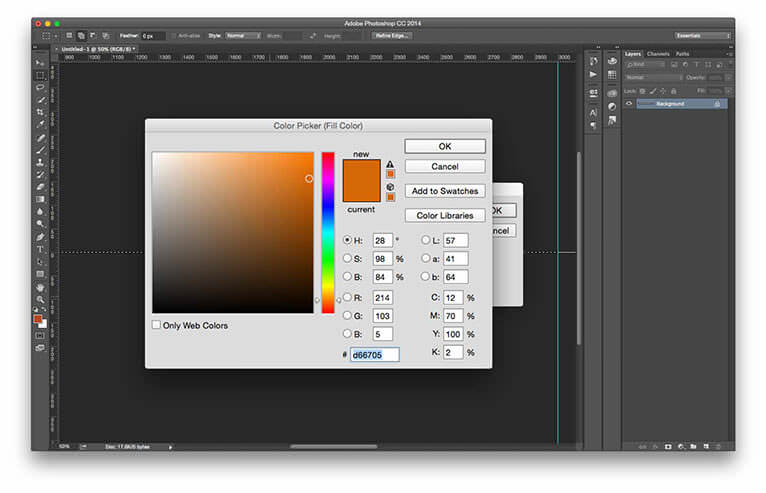The height and width of the screenshot is (493, 766).
Task: Select the Hand tool
Action: pyautogui.click(x=40, y=287)
